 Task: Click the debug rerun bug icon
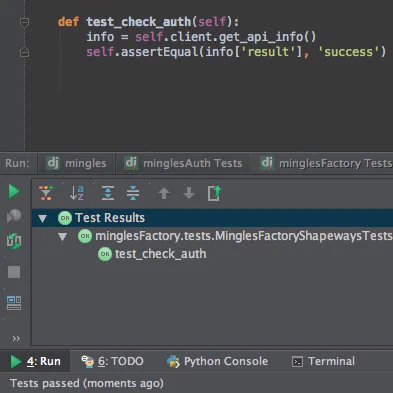click(14, 216)
